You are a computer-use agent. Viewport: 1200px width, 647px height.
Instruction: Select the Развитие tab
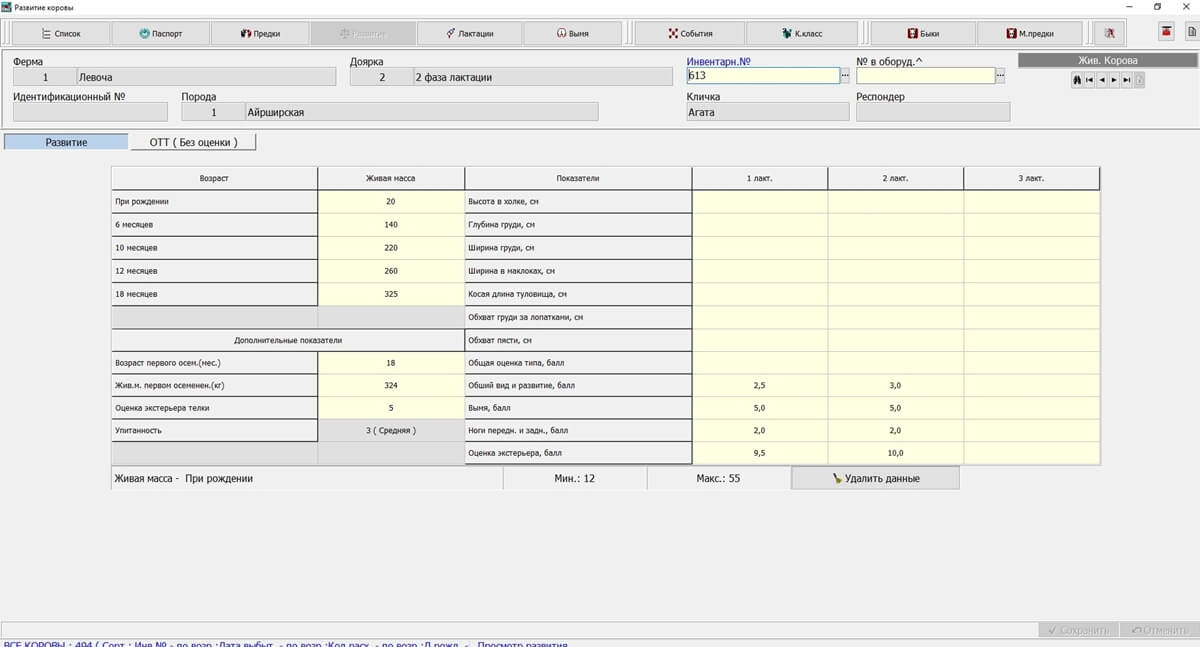pos(66,142)
